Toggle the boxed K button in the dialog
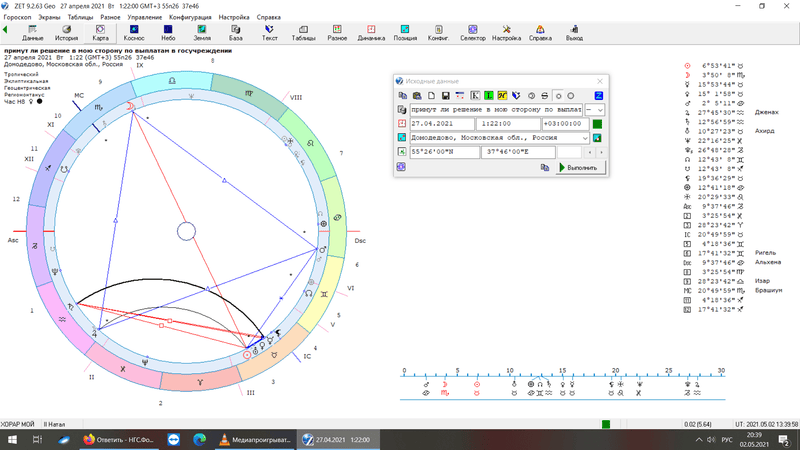This screenshot has height=450, width=800. (475, 96)
